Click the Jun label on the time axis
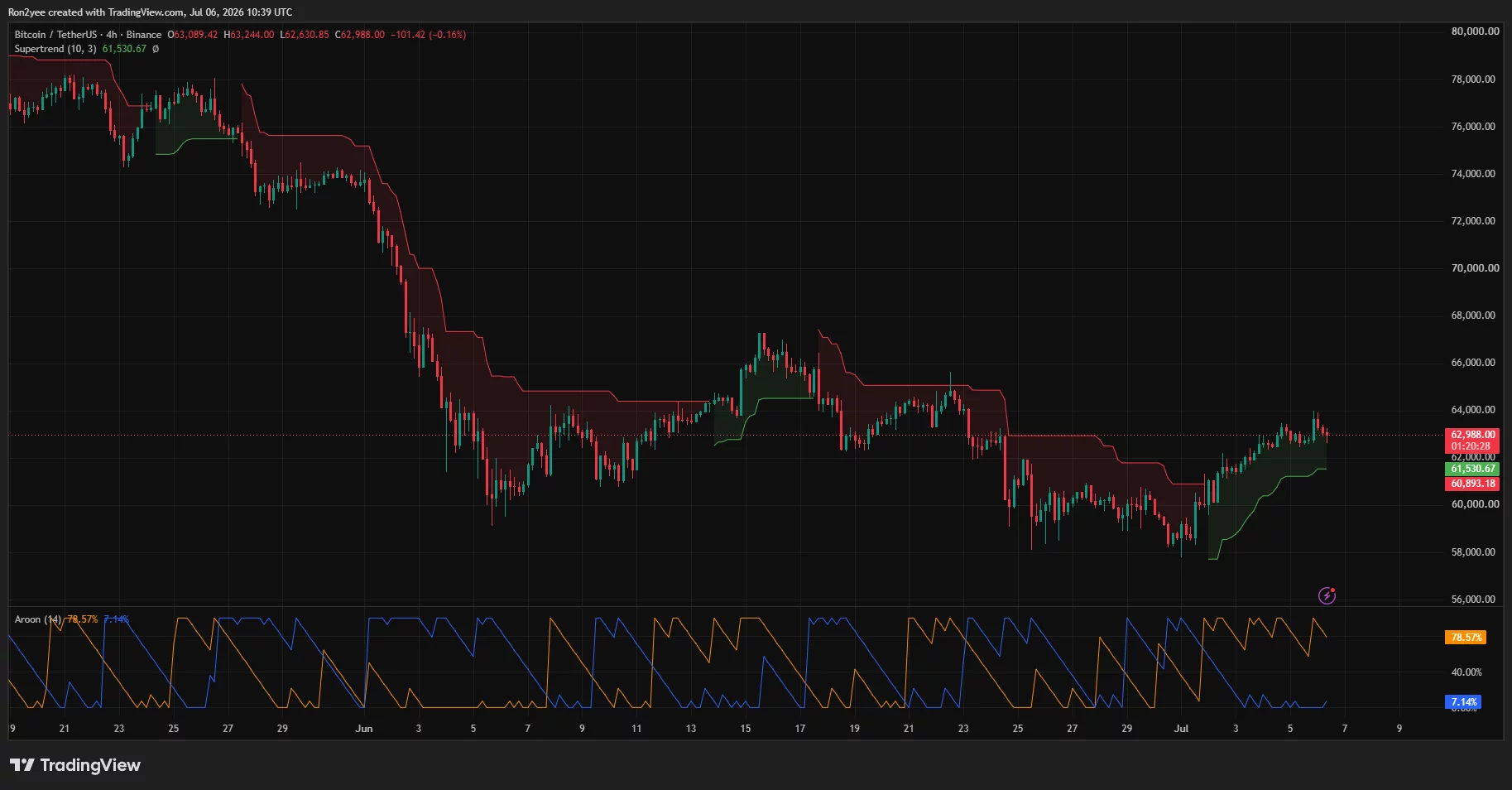The height and width of the screenshot is (790, 1512). pyautogui.click(x=364, y=729)
